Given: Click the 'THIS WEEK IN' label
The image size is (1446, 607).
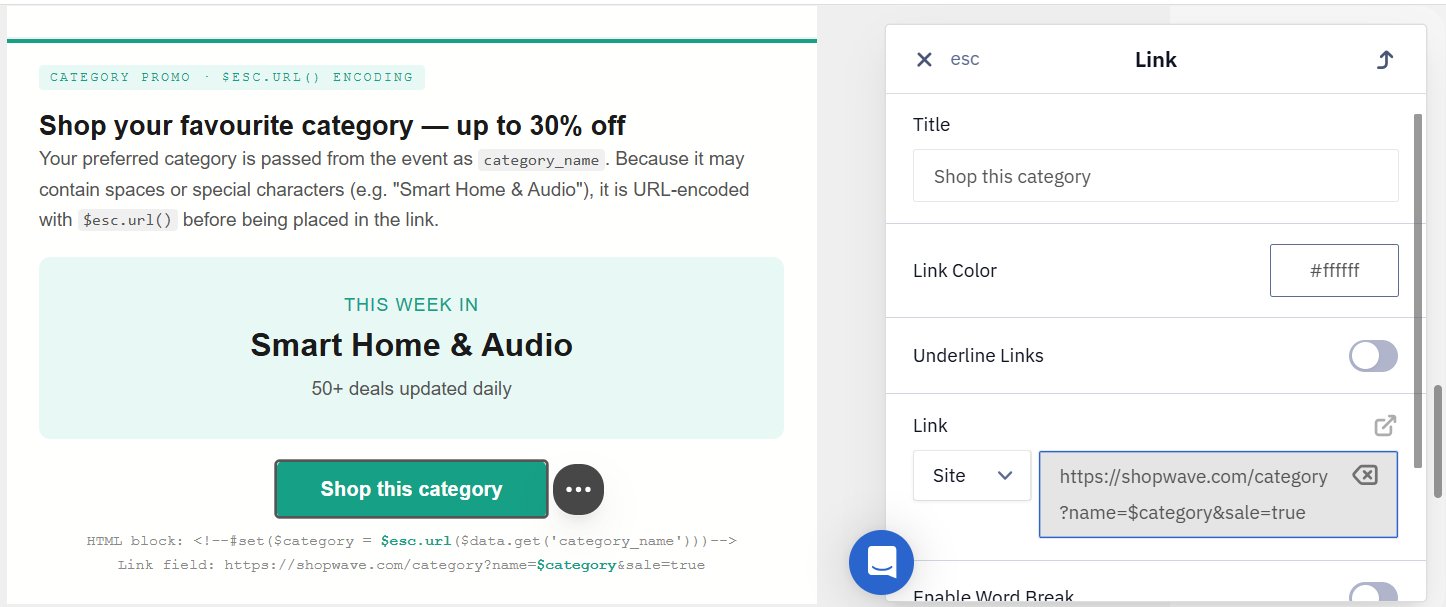Looking at the screenshot, I should pyautogui.click(x=411, y=305).
